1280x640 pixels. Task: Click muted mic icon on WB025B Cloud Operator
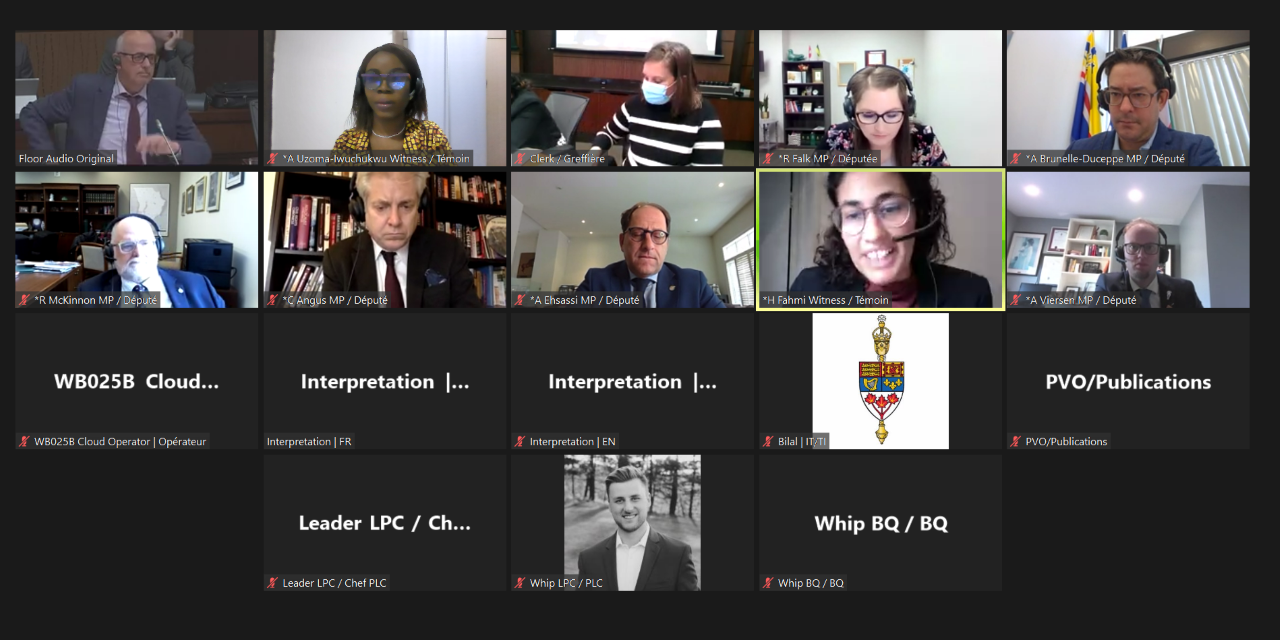click(x=24, y=442)
